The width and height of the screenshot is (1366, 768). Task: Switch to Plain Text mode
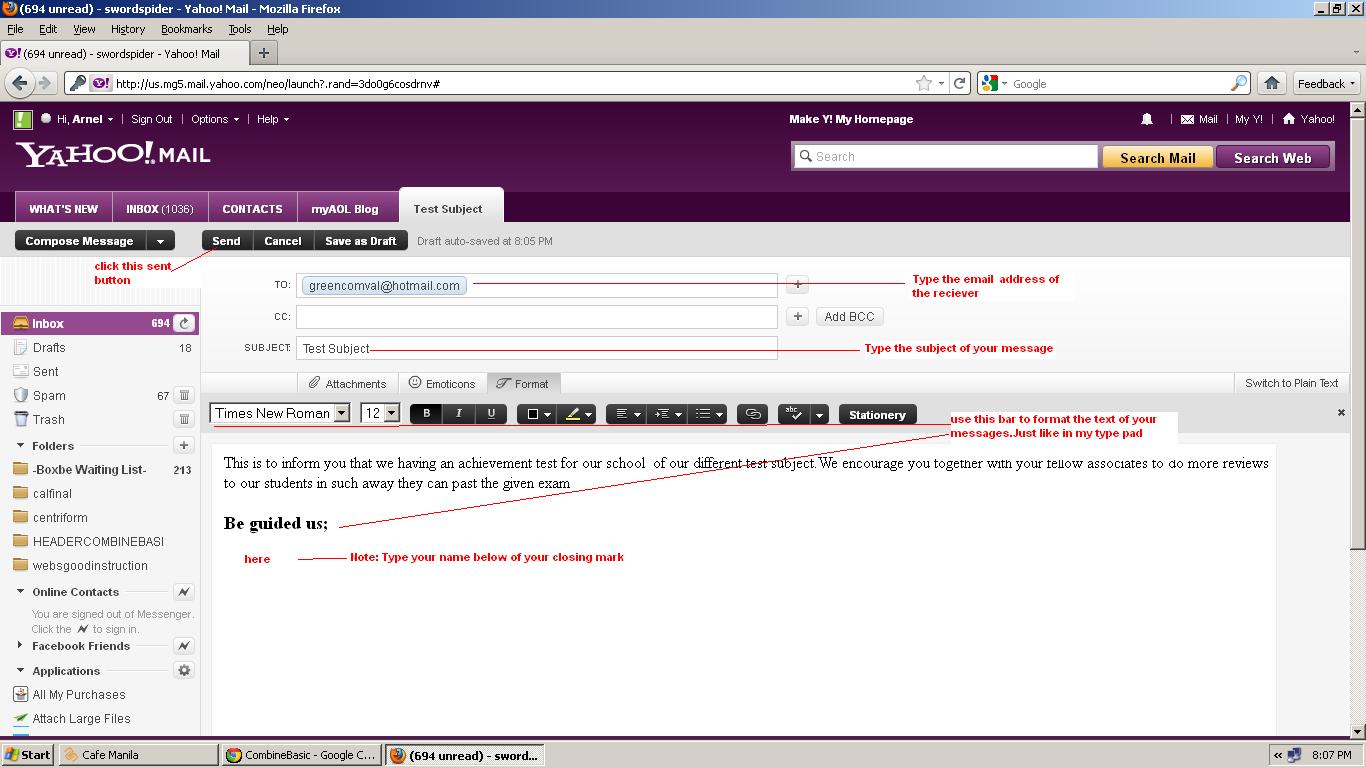(1291, 383)
